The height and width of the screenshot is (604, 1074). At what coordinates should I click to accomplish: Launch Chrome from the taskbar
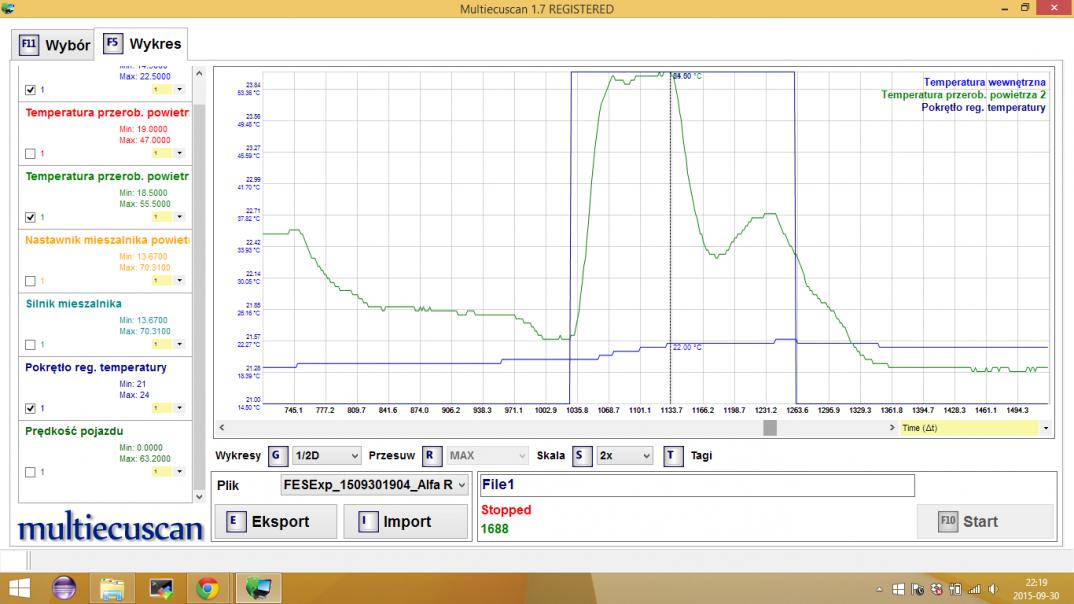pos(208,588)
